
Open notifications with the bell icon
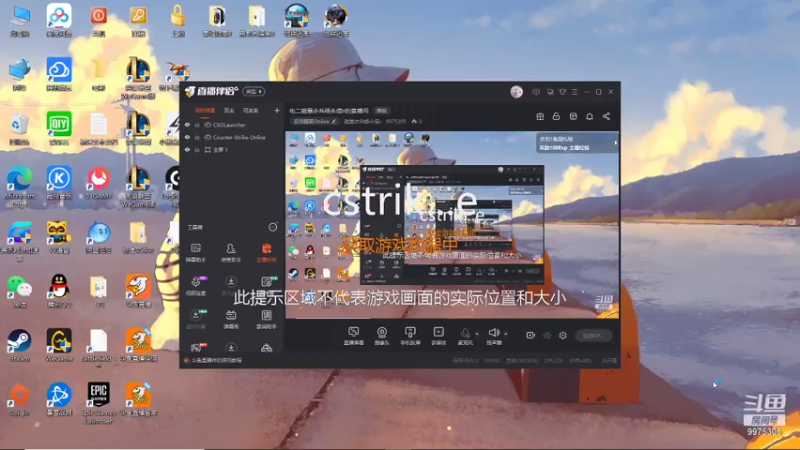tap(589, 116)
